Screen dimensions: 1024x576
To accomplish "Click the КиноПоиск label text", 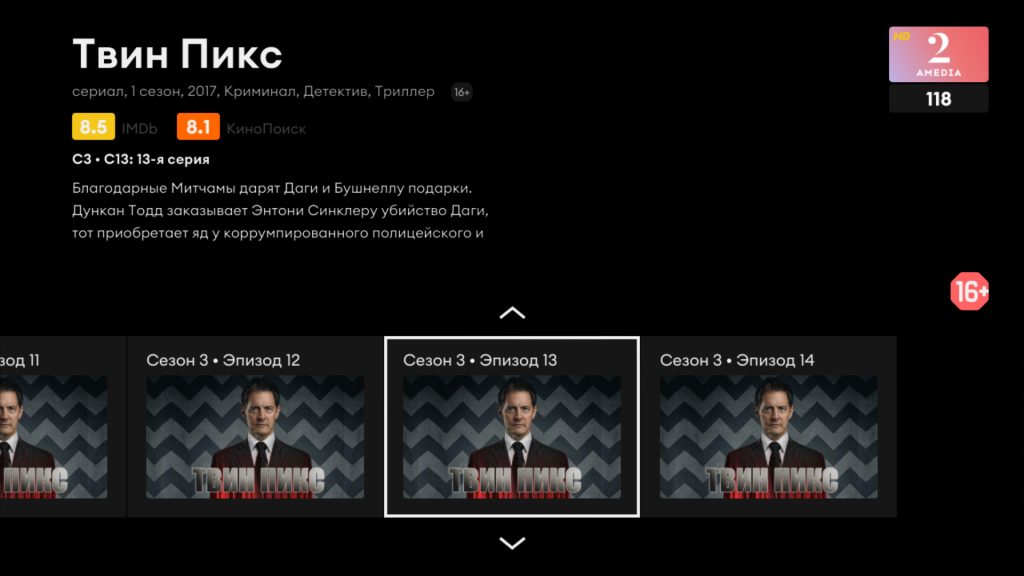I will [266, 129].
